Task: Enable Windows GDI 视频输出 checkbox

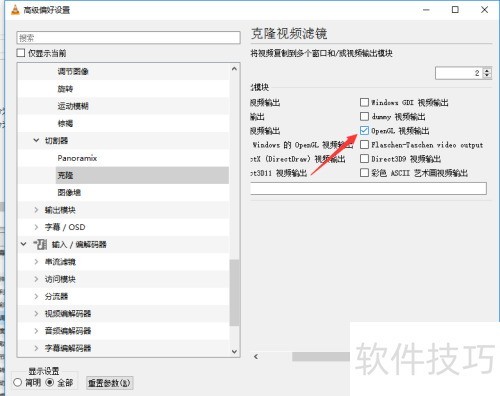Action: click(x=364, y=102)
